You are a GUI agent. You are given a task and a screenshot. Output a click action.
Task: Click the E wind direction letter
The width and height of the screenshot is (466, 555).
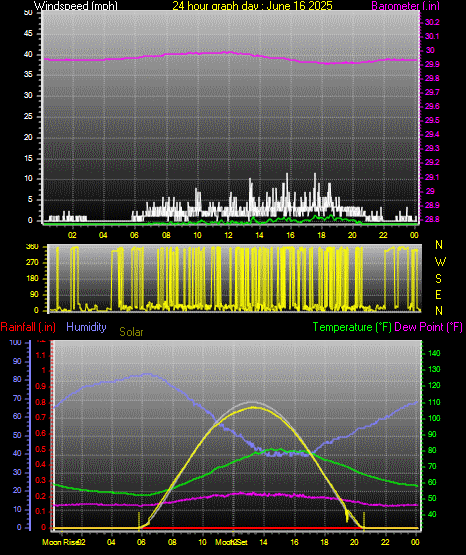(x=438, y=295)
